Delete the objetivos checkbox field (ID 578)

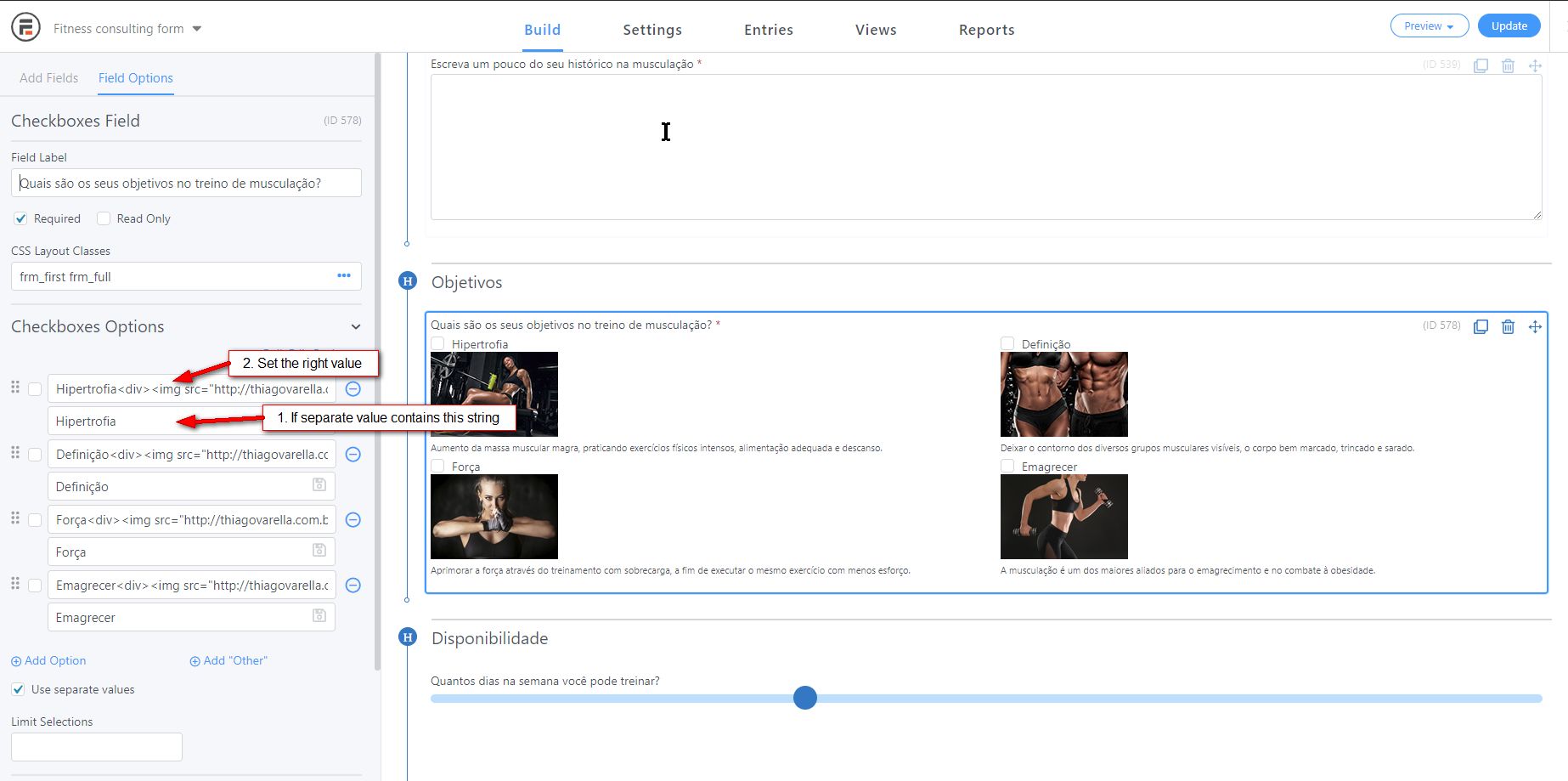[1508, 326]
